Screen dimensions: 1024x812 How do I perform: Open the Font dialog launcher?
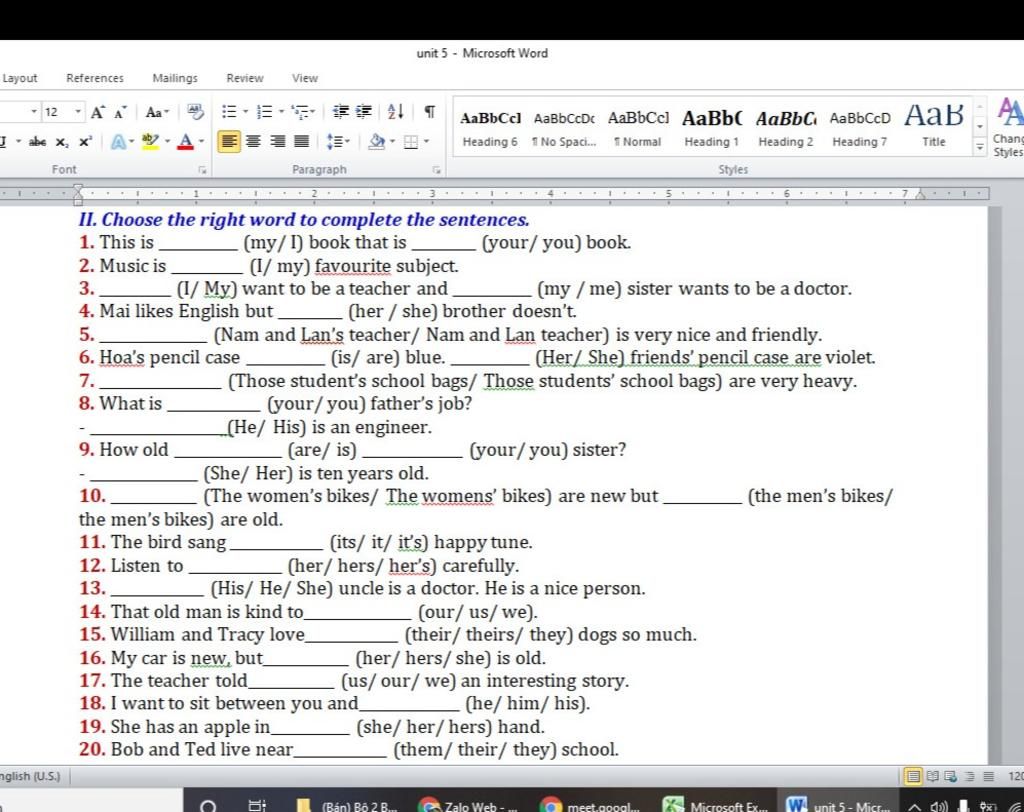202,170
